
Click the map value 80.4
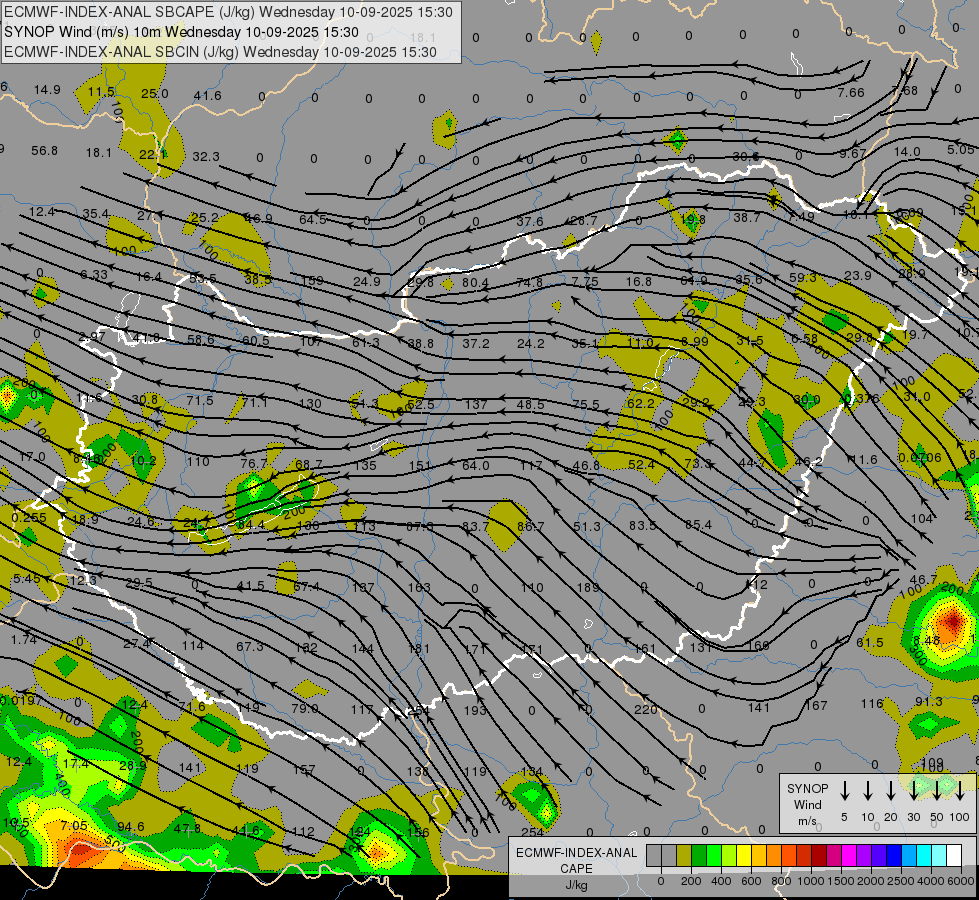(x=475, y=282)
